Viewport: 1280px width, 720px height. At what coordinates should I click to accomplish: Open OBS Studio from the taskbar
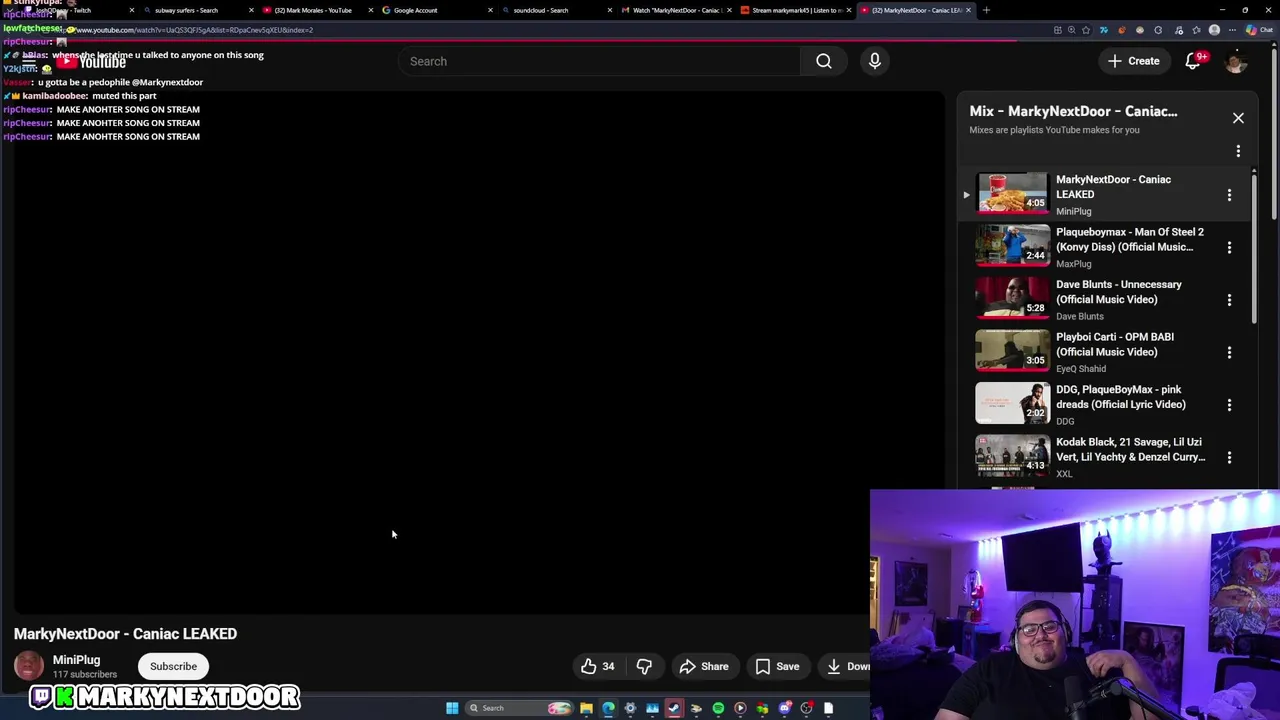806,708
